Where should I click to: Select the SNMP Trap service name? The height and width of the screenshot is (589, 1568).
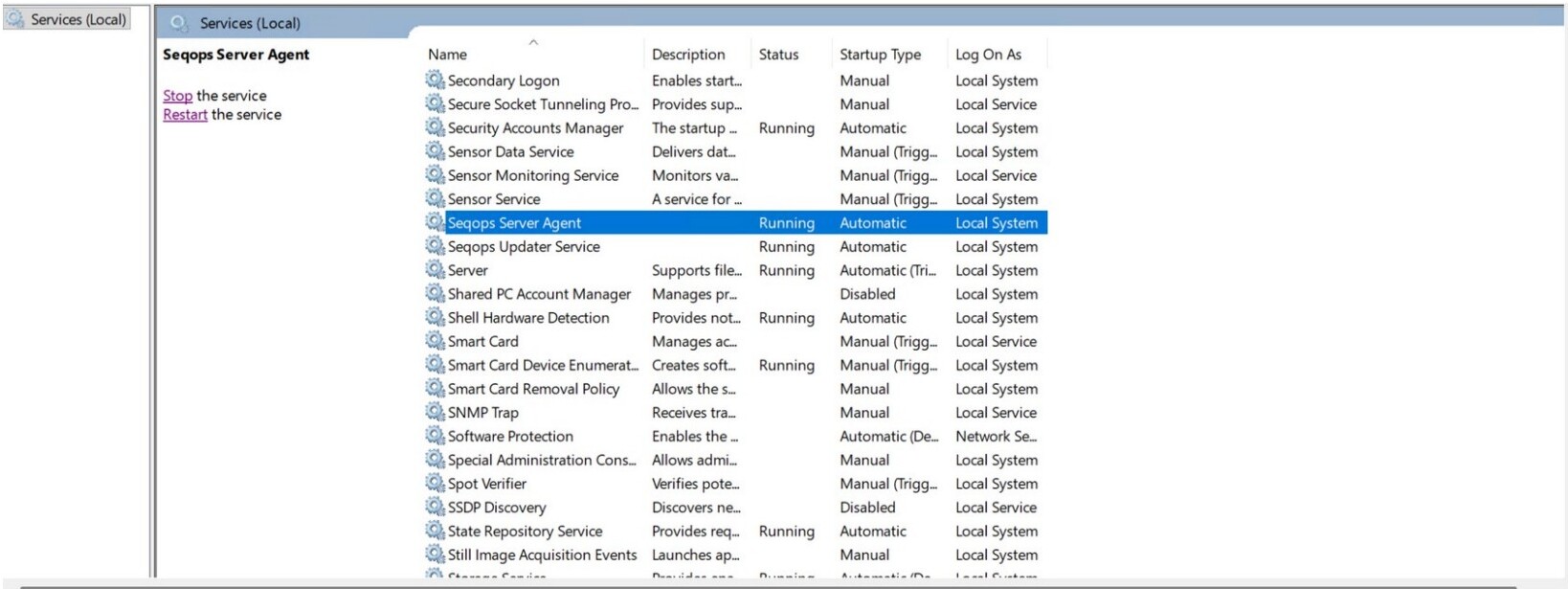[x=483, y=413]
